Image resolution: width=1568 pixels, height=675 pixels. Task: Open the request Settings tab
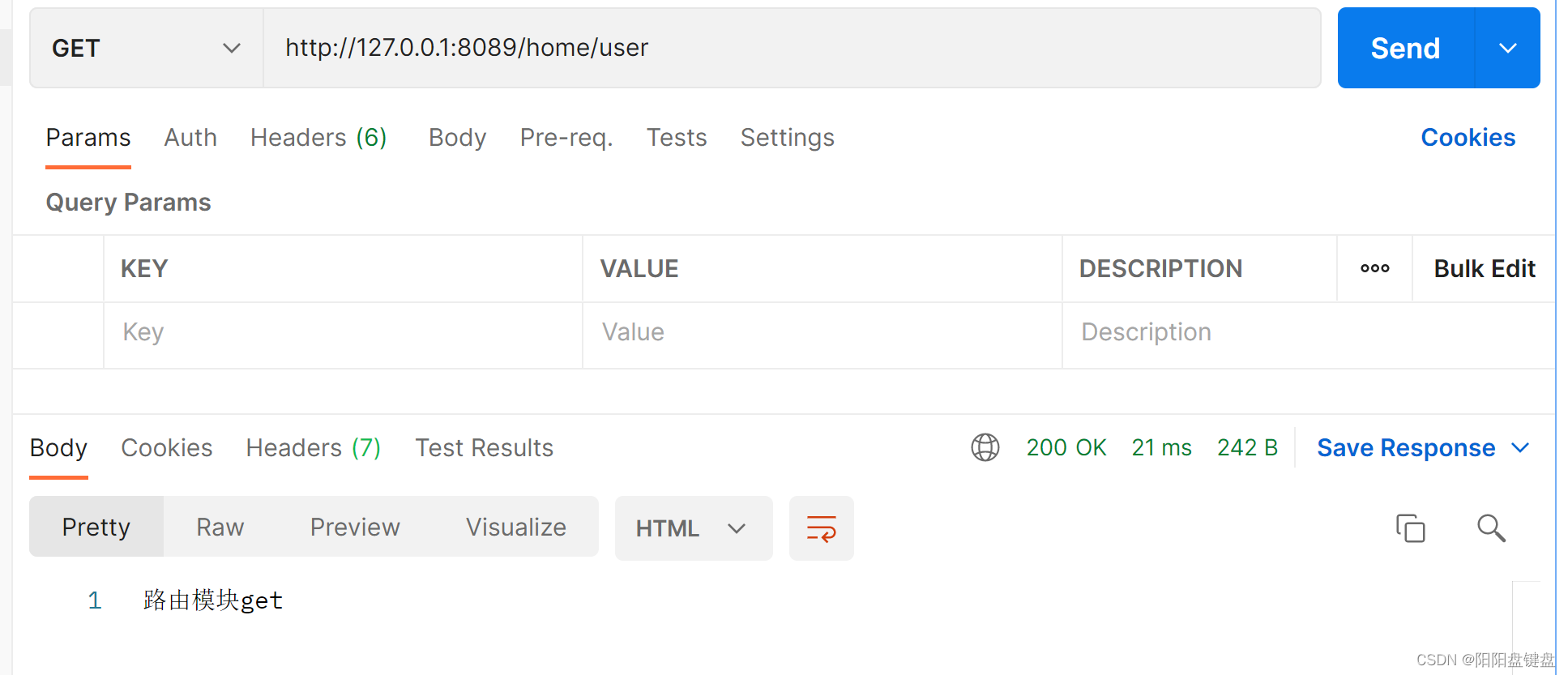[787, 137]
